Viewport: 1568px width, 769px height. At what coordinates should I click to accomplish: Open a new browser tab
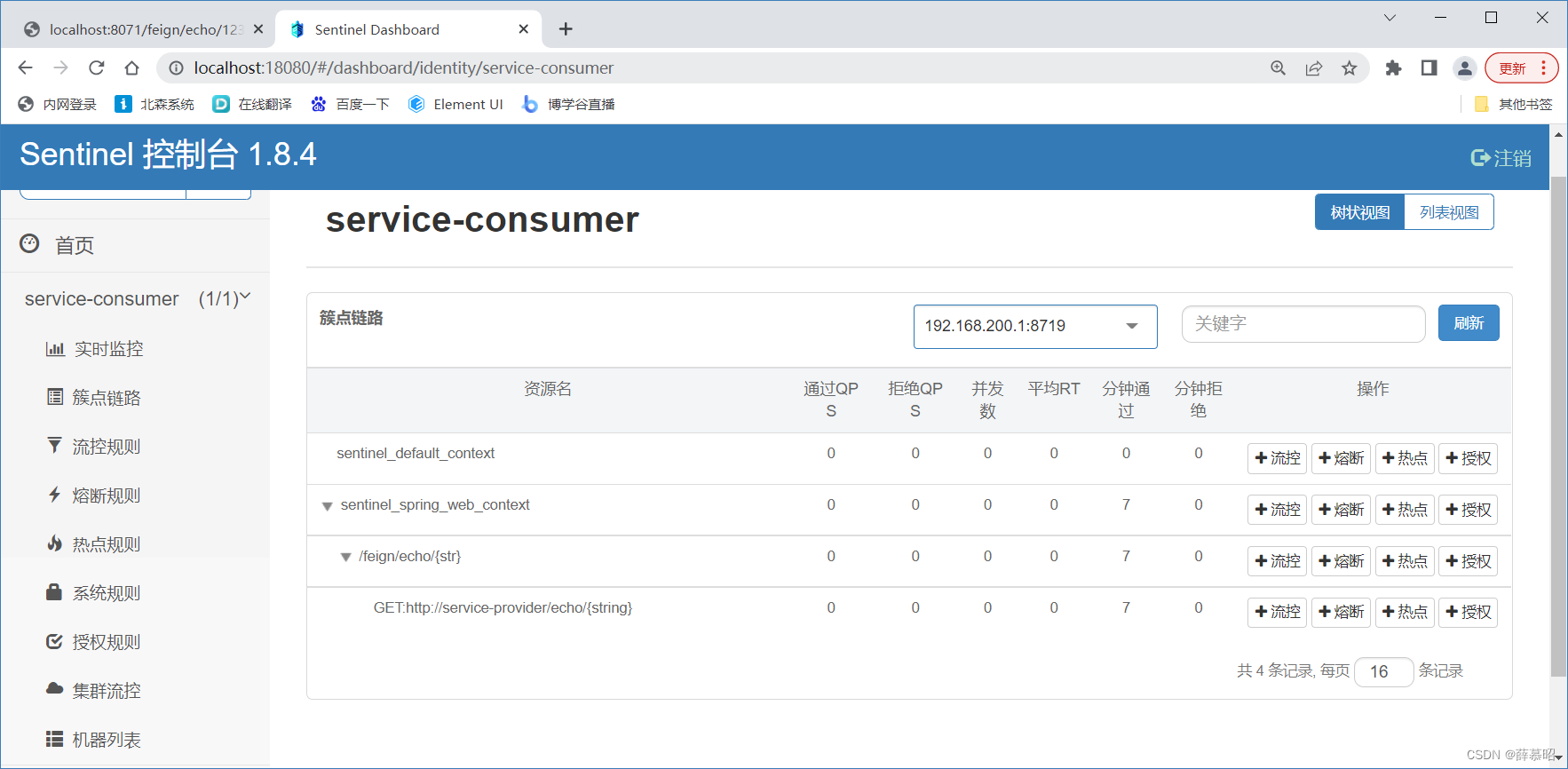pos(566,29)
